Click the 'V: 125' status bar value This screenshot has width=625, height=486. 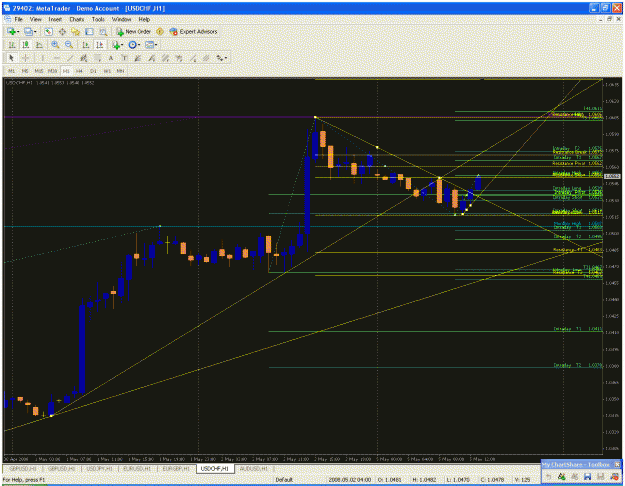522,480
